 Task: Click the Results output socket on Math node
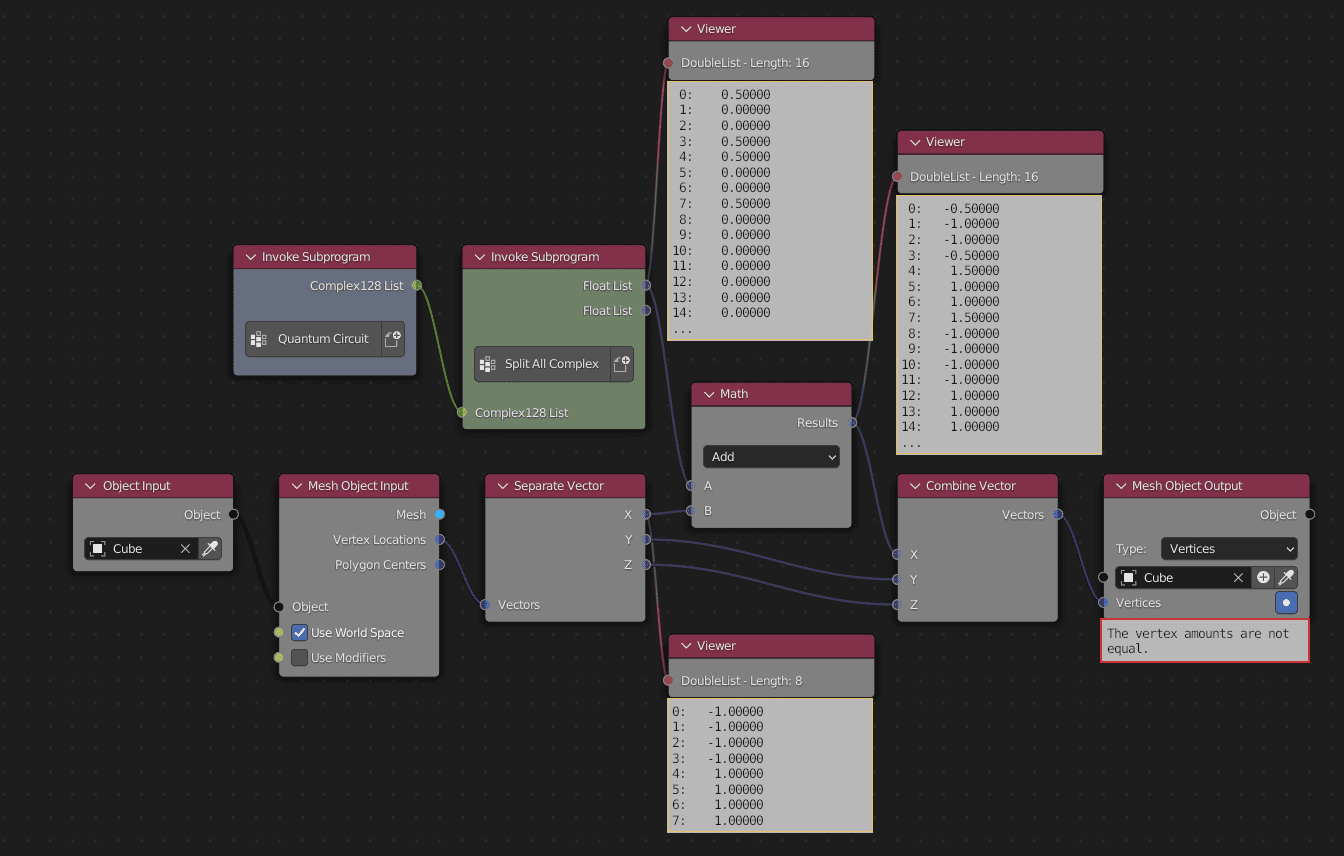pos(851,423)
